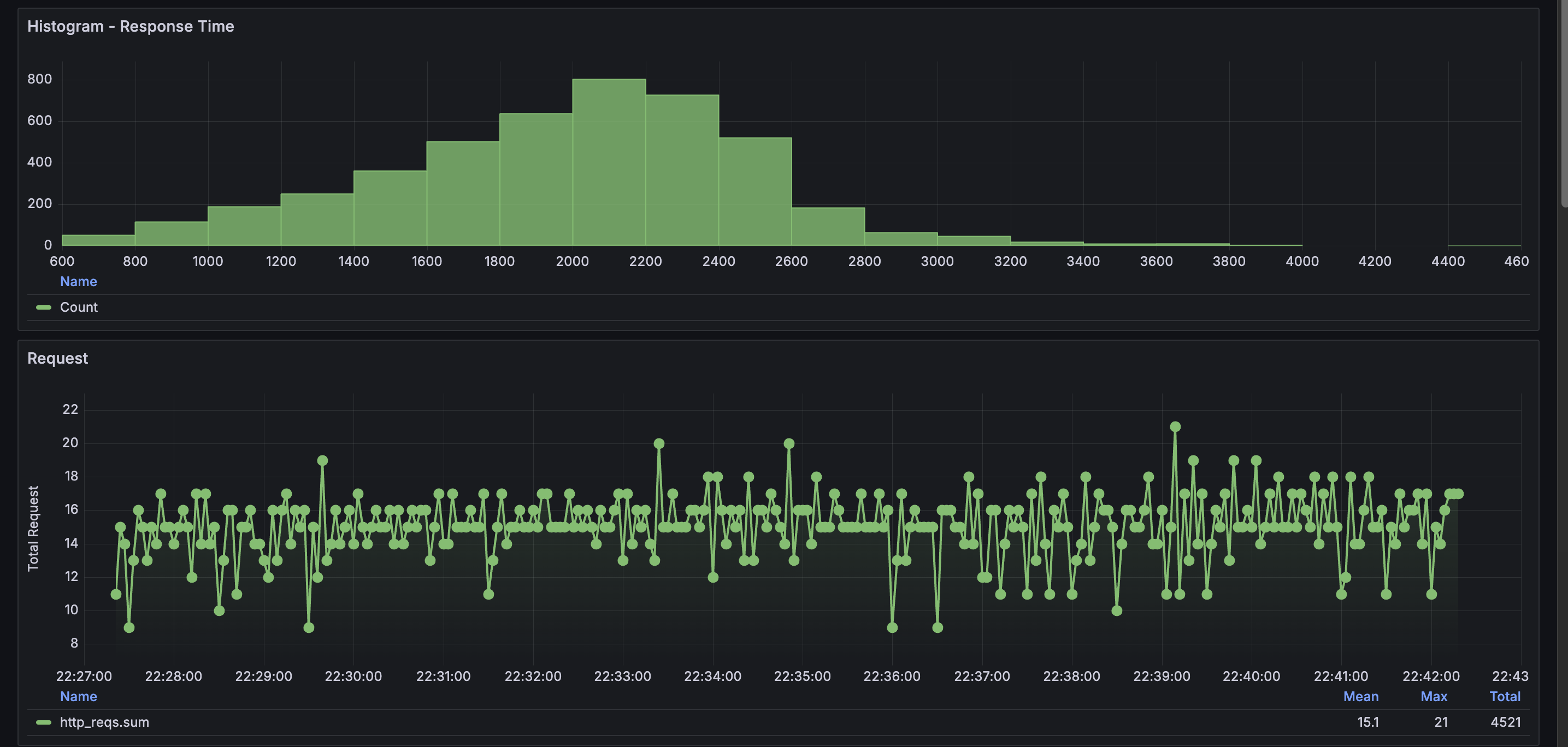Click the histogram bar between 2400 and 2600
The width and height of the screenshot is (1568, 747).
coord(755,192)
